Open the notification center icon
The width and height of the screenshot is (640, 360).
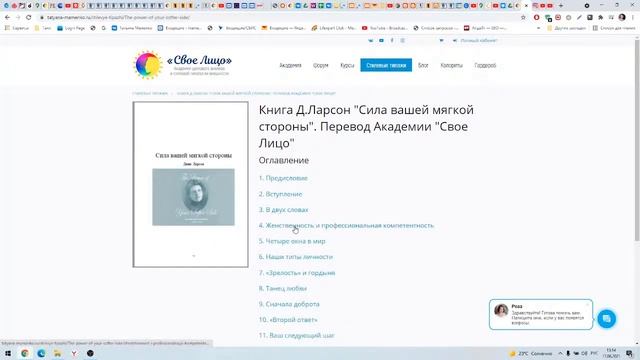point(629,353)
